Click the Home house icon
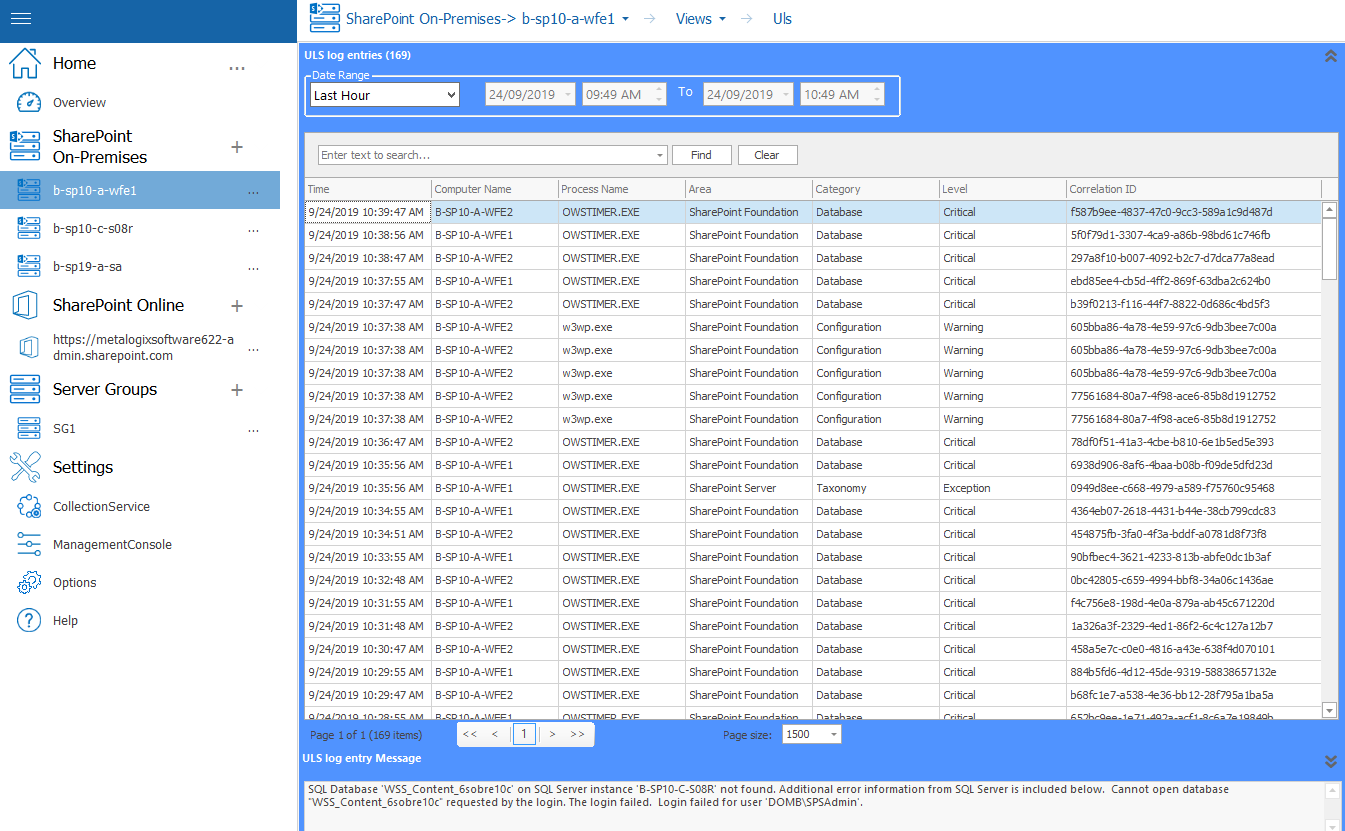Viewport: 1345px width, 831px height. point(25,64)
